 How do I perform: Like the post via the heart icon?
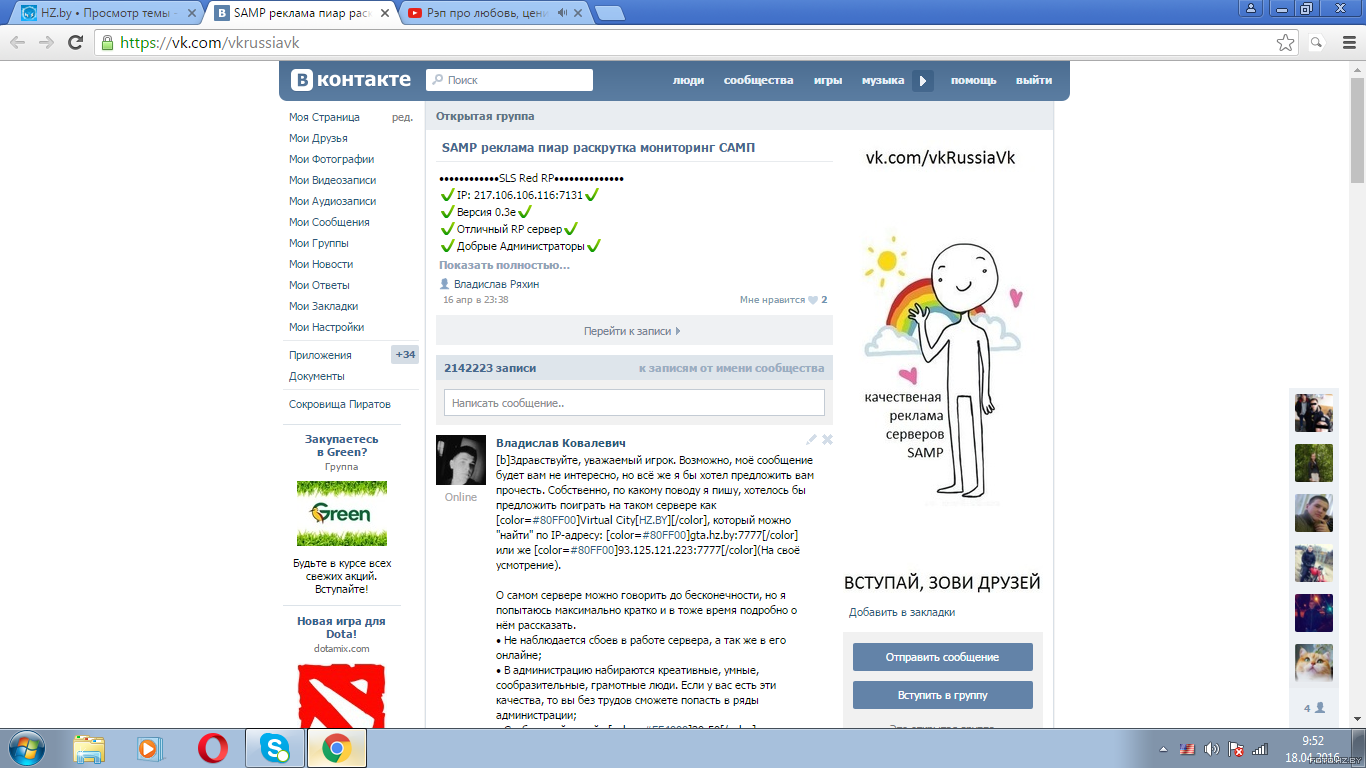[x=813, y=300]
